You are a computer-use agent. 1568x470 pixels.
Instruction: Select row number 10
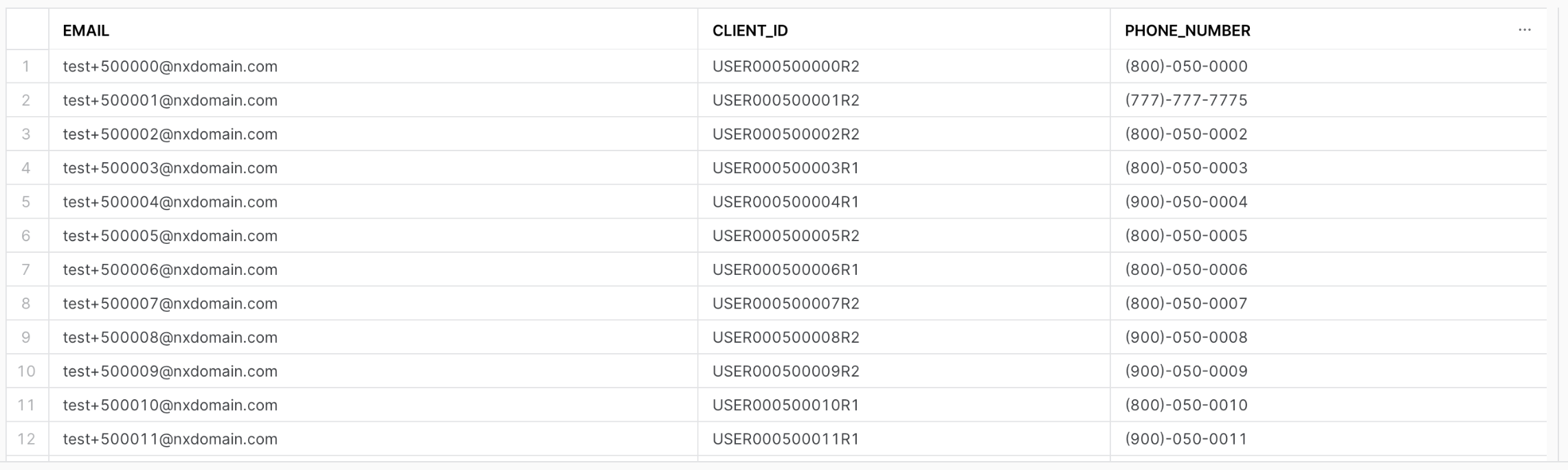[26, 371]
